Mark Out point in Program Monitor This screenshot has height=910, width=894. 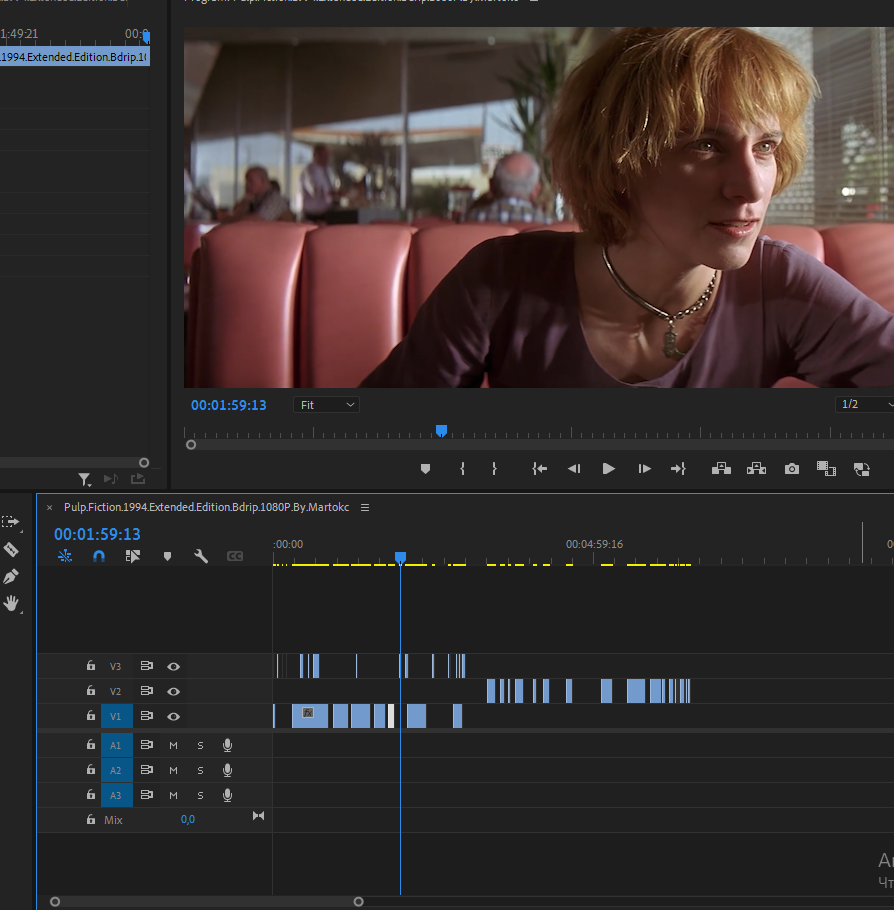[494, 468]
